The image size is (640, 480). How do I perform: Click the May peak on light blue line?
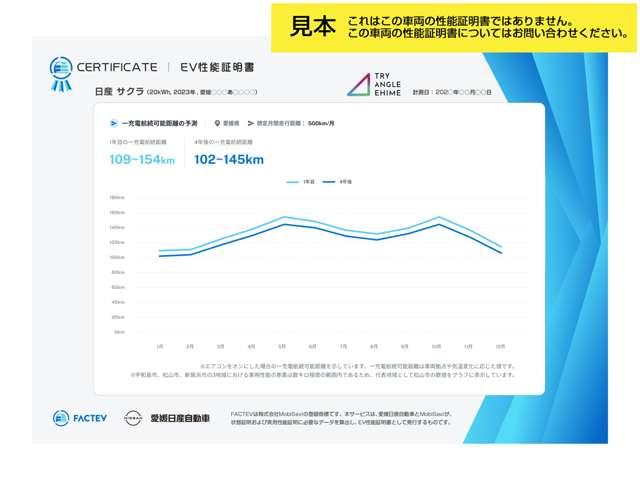[284, 218]
